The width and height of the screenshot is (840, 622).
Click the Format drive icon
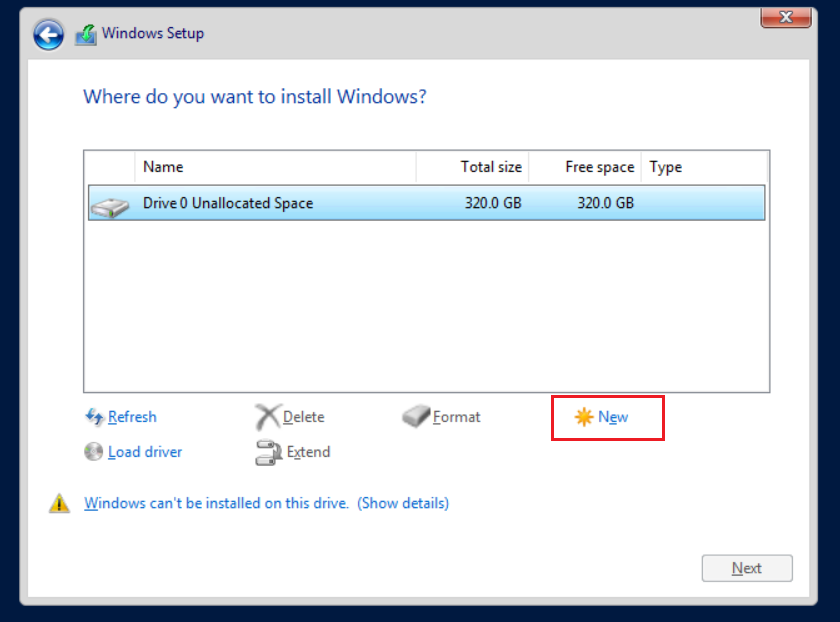pyautogui.click(x=416, y=417)
